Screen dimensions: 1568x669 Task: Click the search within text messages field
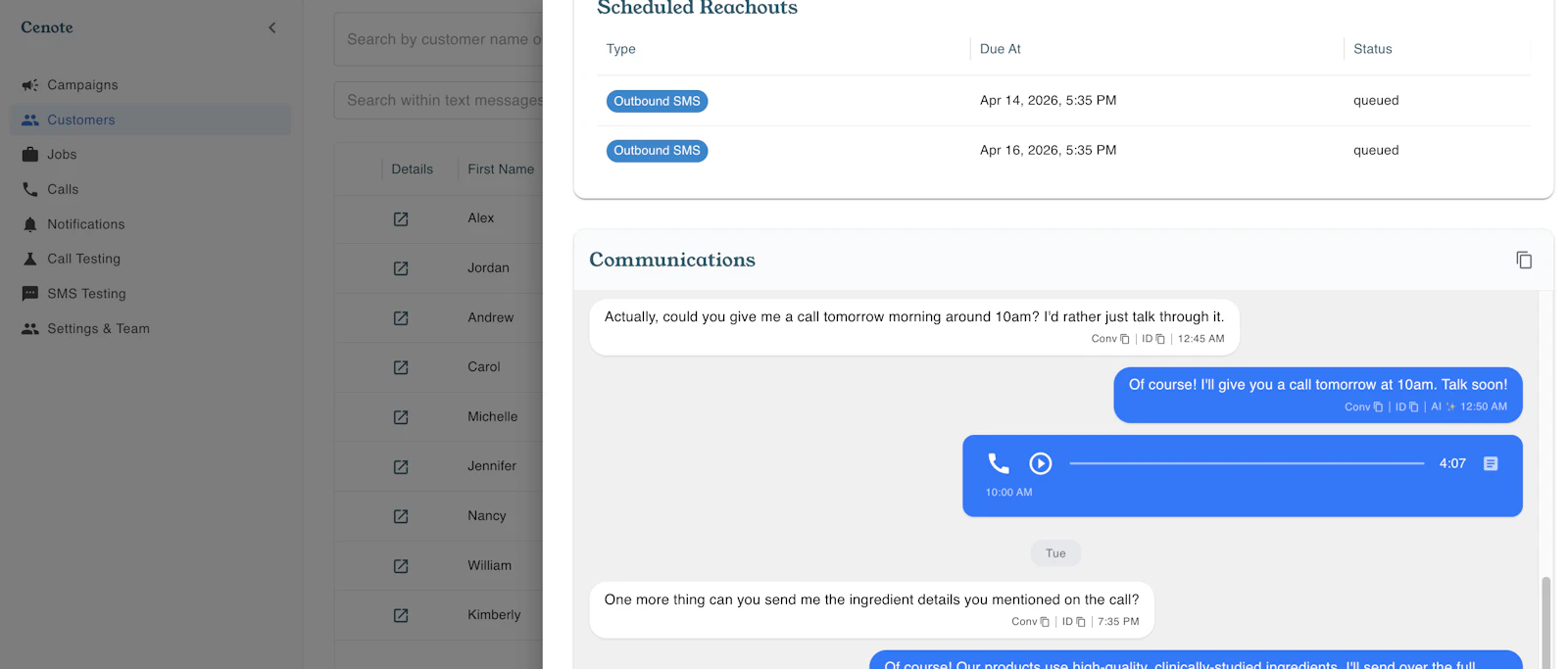click(x=438, y=100)
